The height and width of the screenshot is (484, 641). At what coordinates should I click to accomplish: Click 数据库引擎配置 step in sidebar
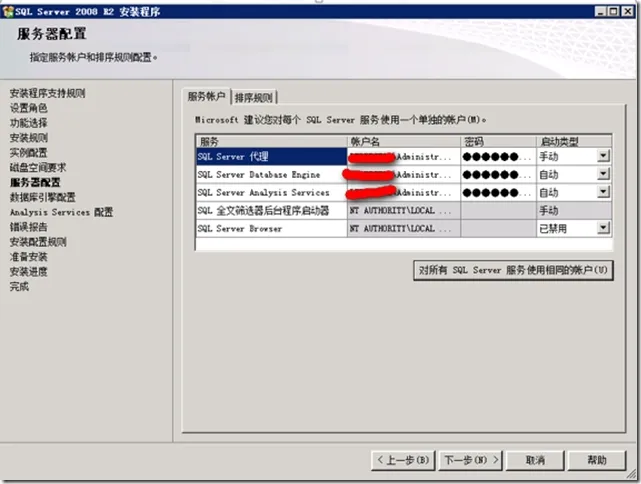point(43,197)
